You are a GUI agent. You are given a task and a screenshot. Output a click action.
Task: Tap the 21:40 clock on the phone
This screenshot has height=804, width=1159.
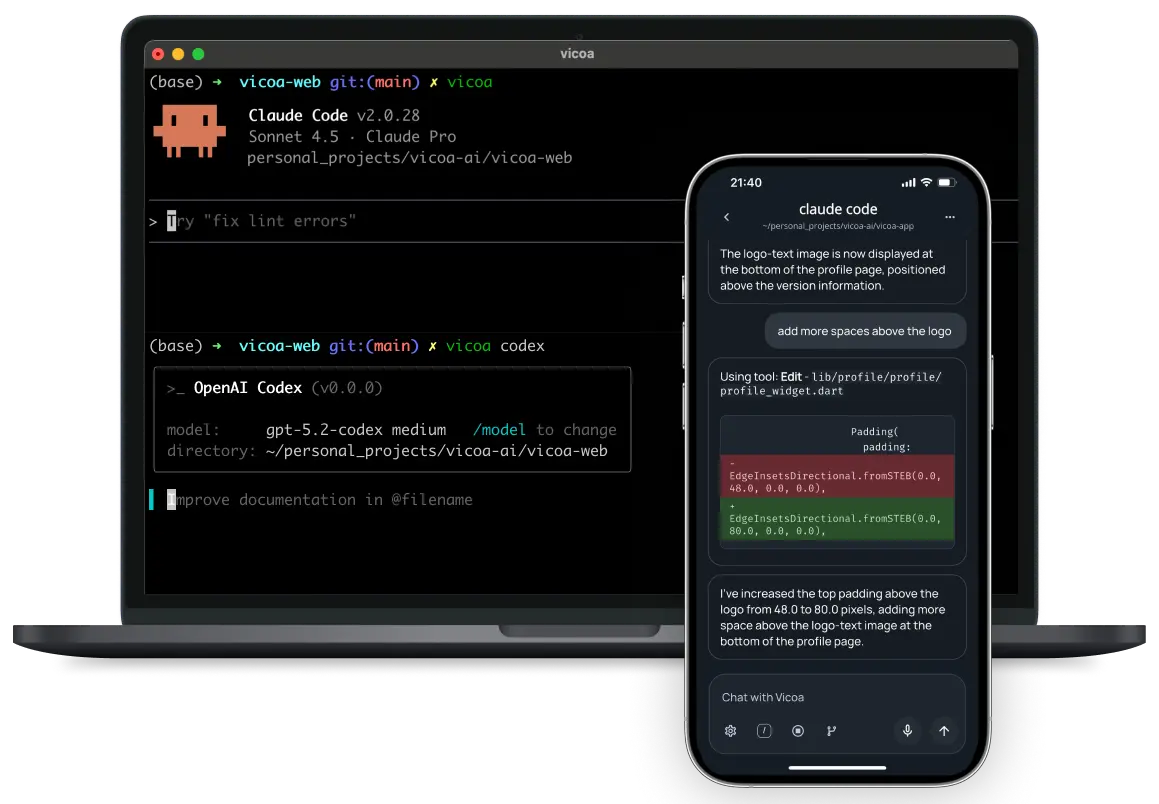(x=746, y=183)
